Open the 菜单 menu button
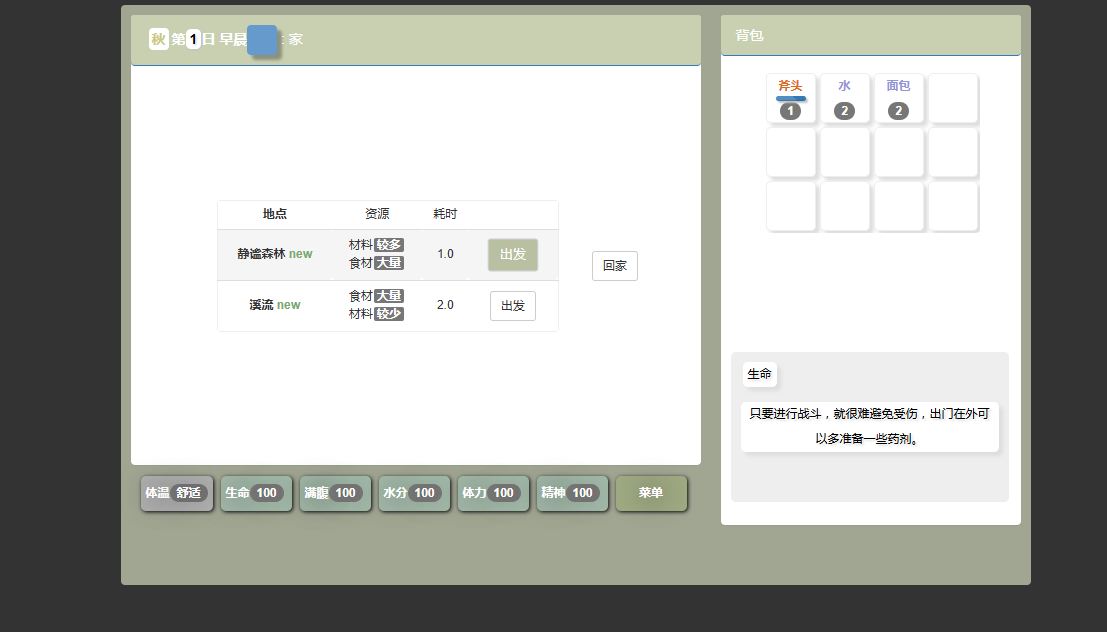The image size is (1107, 632). click(651, 493)
